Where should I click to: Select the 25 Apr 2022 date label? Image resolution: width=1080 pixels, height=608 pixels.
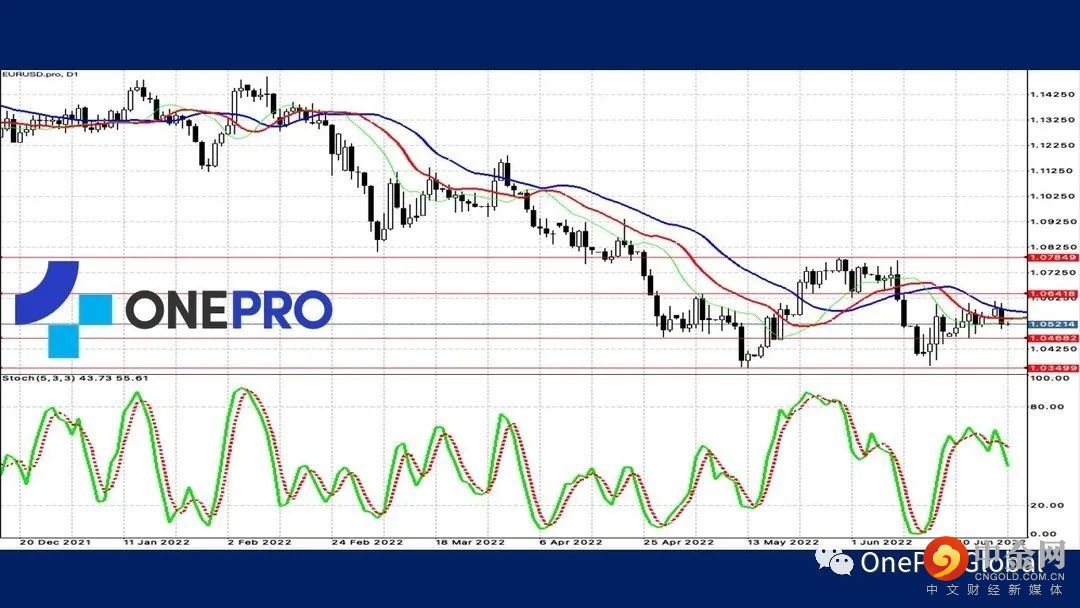[x=678, y=543]
